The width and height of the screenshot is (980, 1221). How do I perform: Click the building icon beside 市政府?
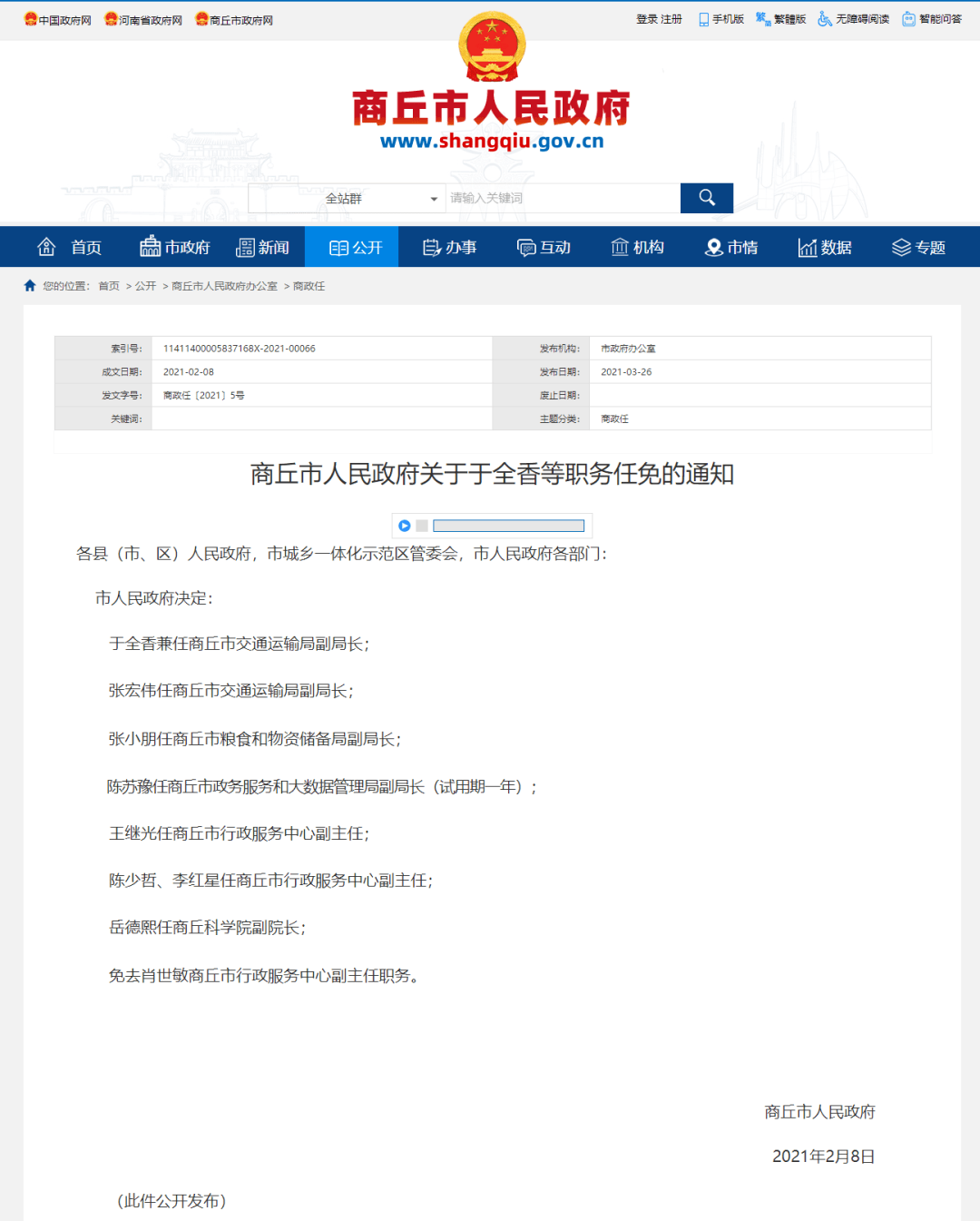tap(150, 247)
